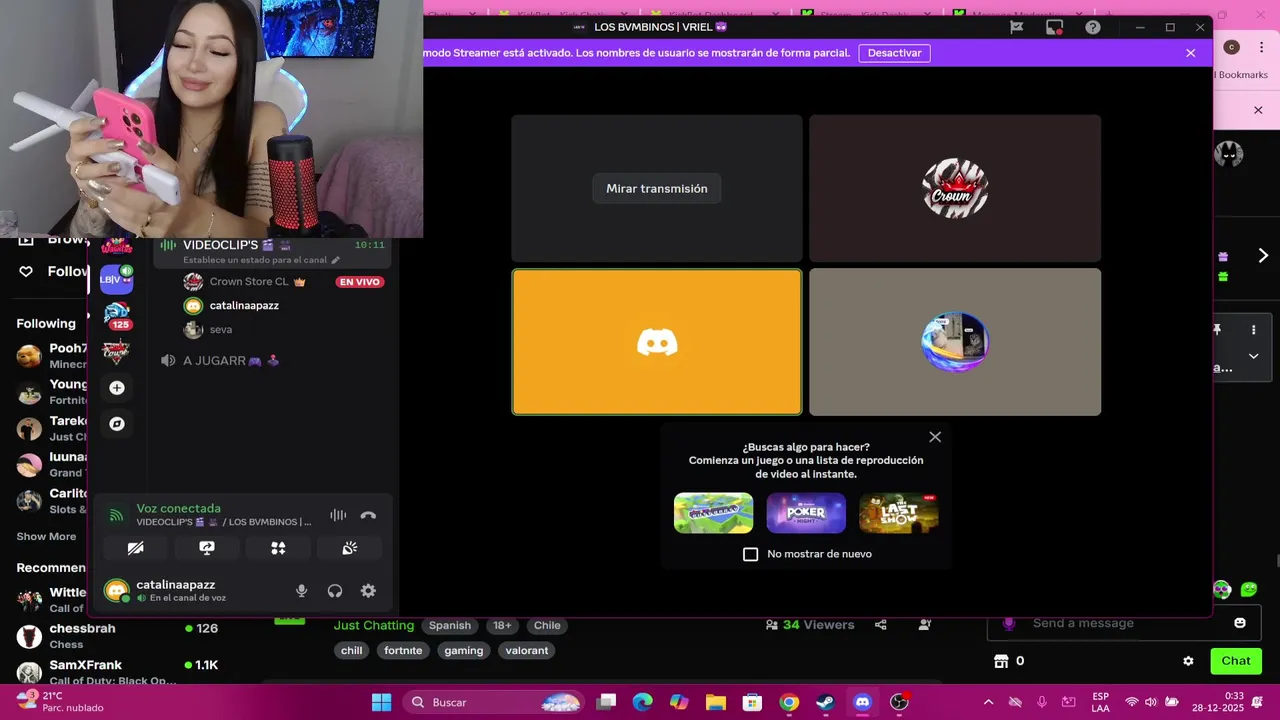Viewport: 1280px width, 720px height.
Task: Click the gaming stream tag
Action: 464,650
